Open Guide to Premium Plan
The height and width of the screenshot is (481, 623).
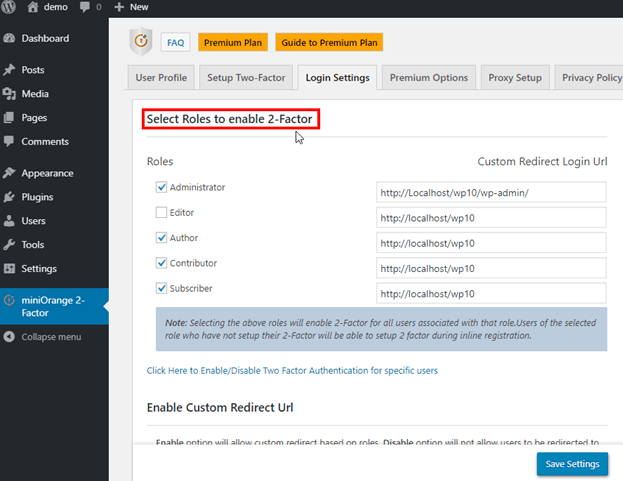329,42
